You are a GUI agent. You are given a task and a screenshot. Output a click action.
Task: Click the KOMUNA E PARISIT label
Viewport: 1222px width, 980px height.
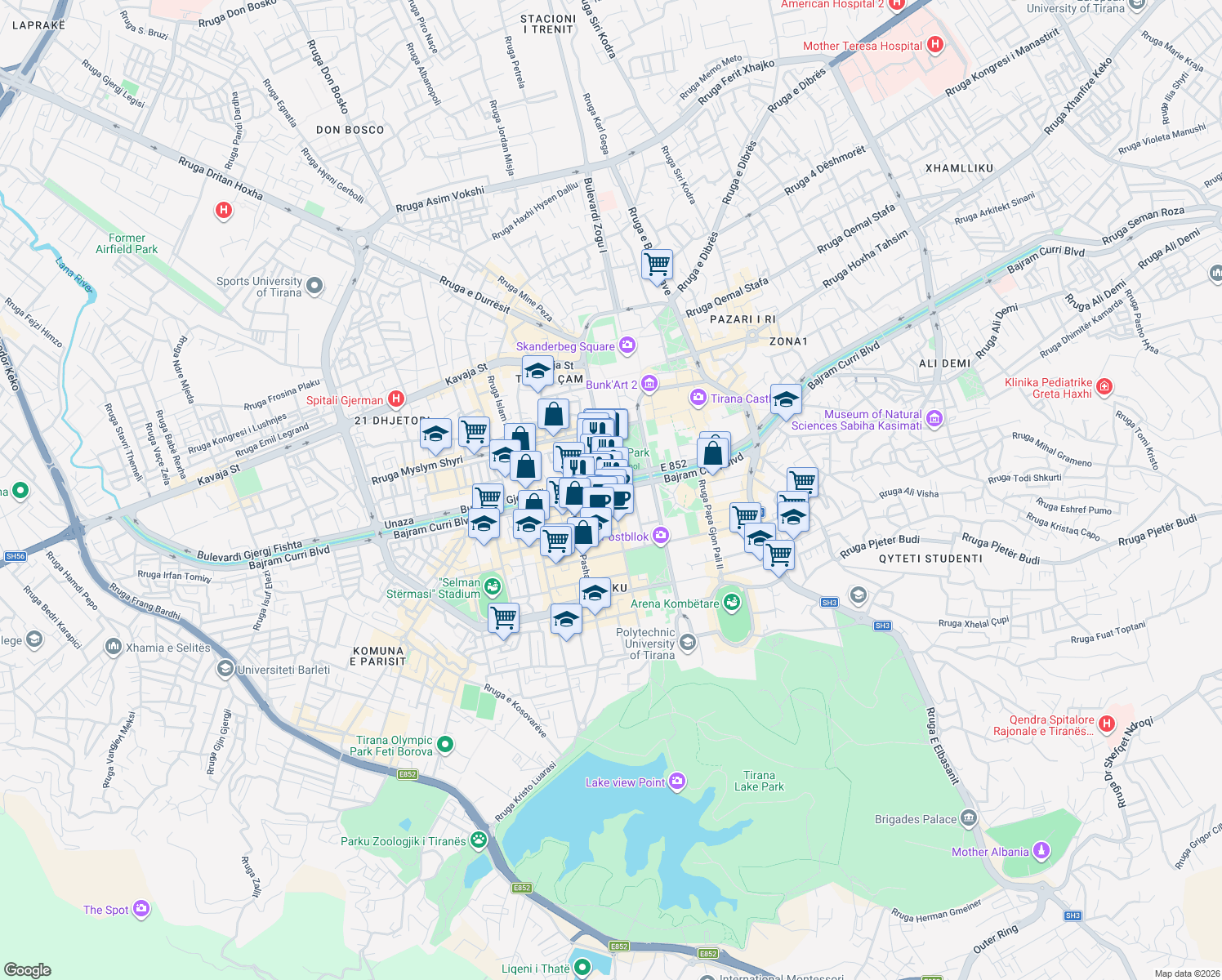378,657
